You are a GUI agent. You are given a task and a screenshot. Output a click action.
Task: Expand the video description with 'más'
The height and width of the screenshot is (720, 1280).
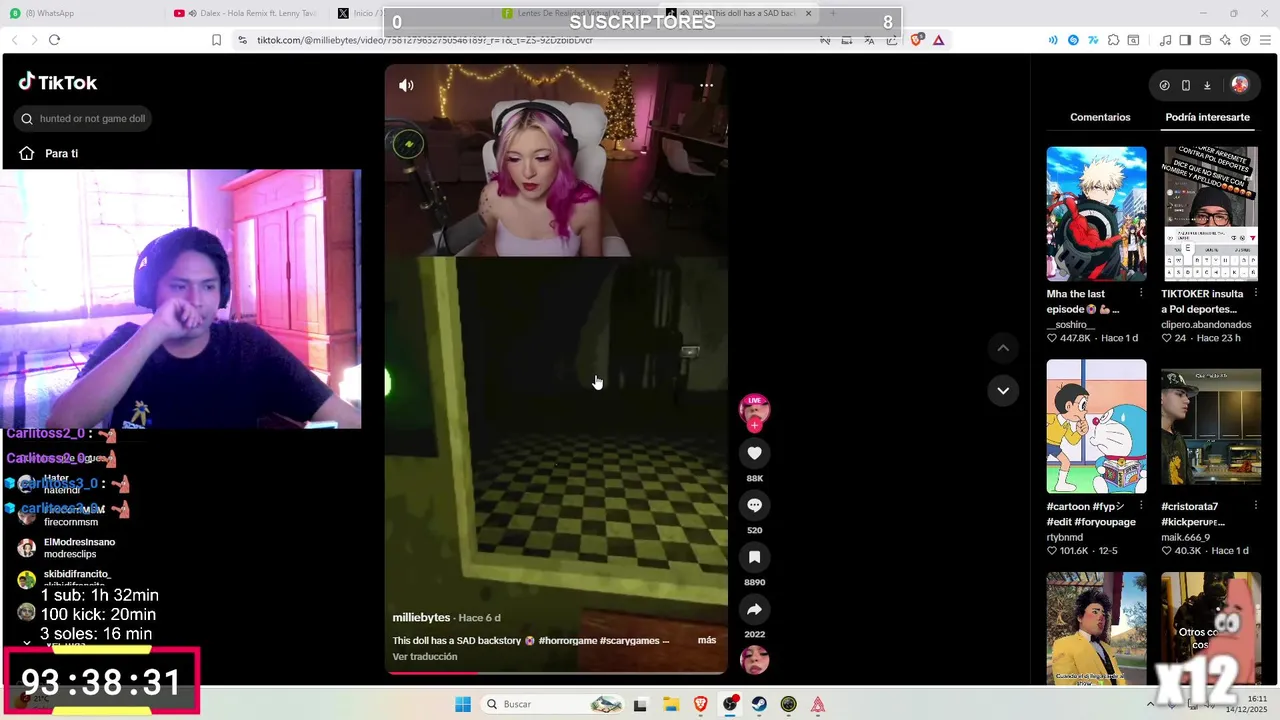tap(707, 640)
